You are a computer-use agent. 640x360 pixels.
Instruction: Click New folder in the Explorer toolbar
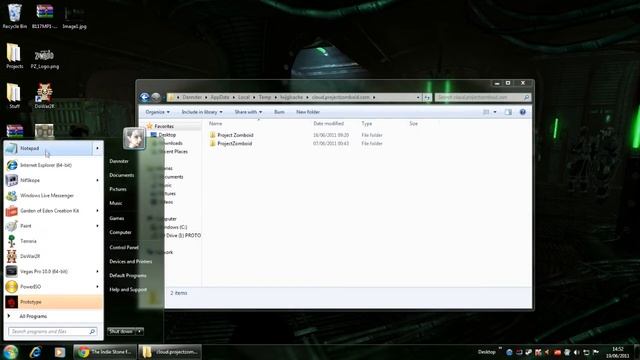308,112
